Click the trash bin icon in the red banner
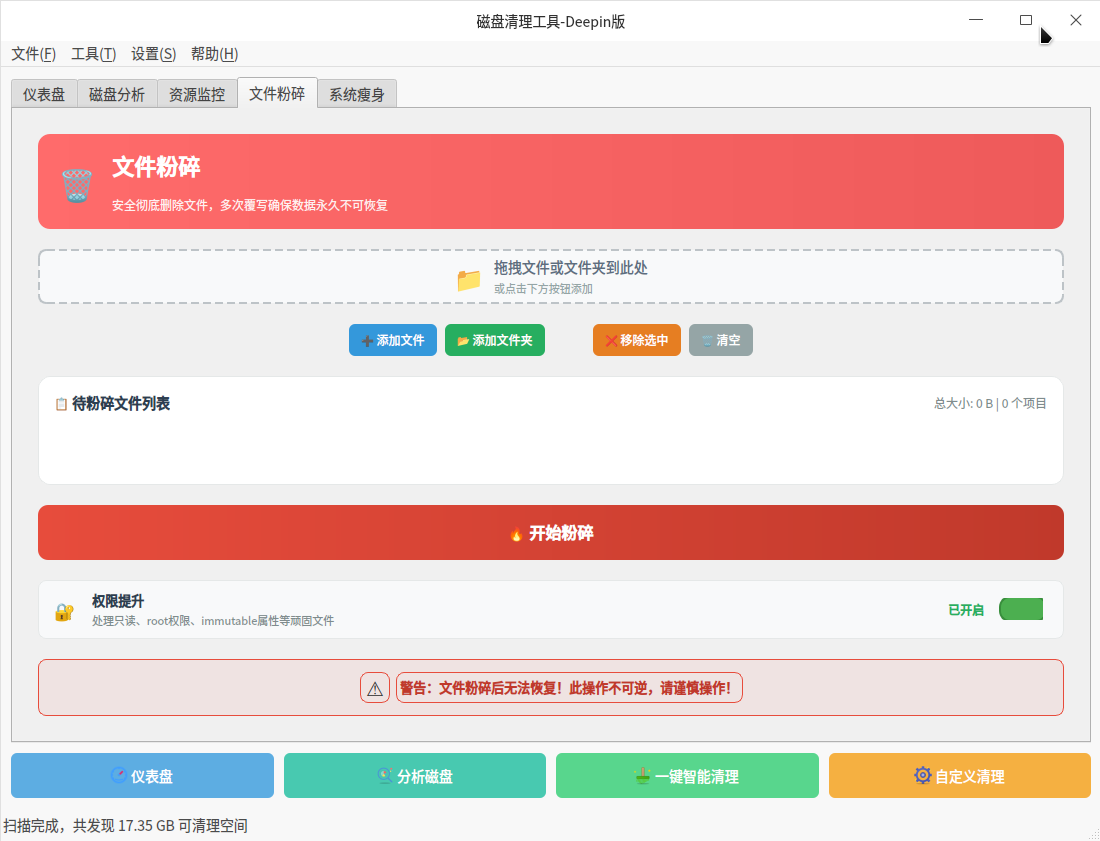 coord(76,185)
